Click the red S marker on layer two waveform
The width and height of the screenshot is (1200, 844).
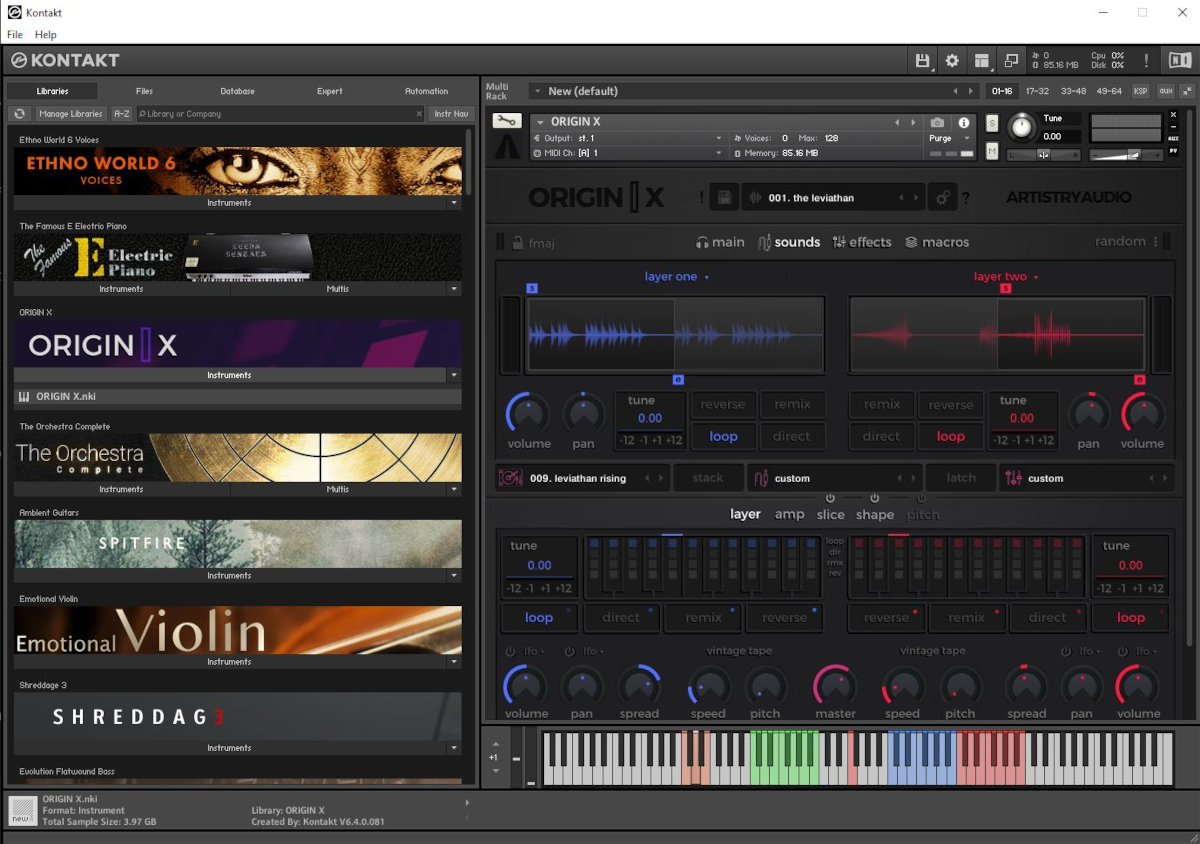pyautogui.click(x=1005, y=288)
